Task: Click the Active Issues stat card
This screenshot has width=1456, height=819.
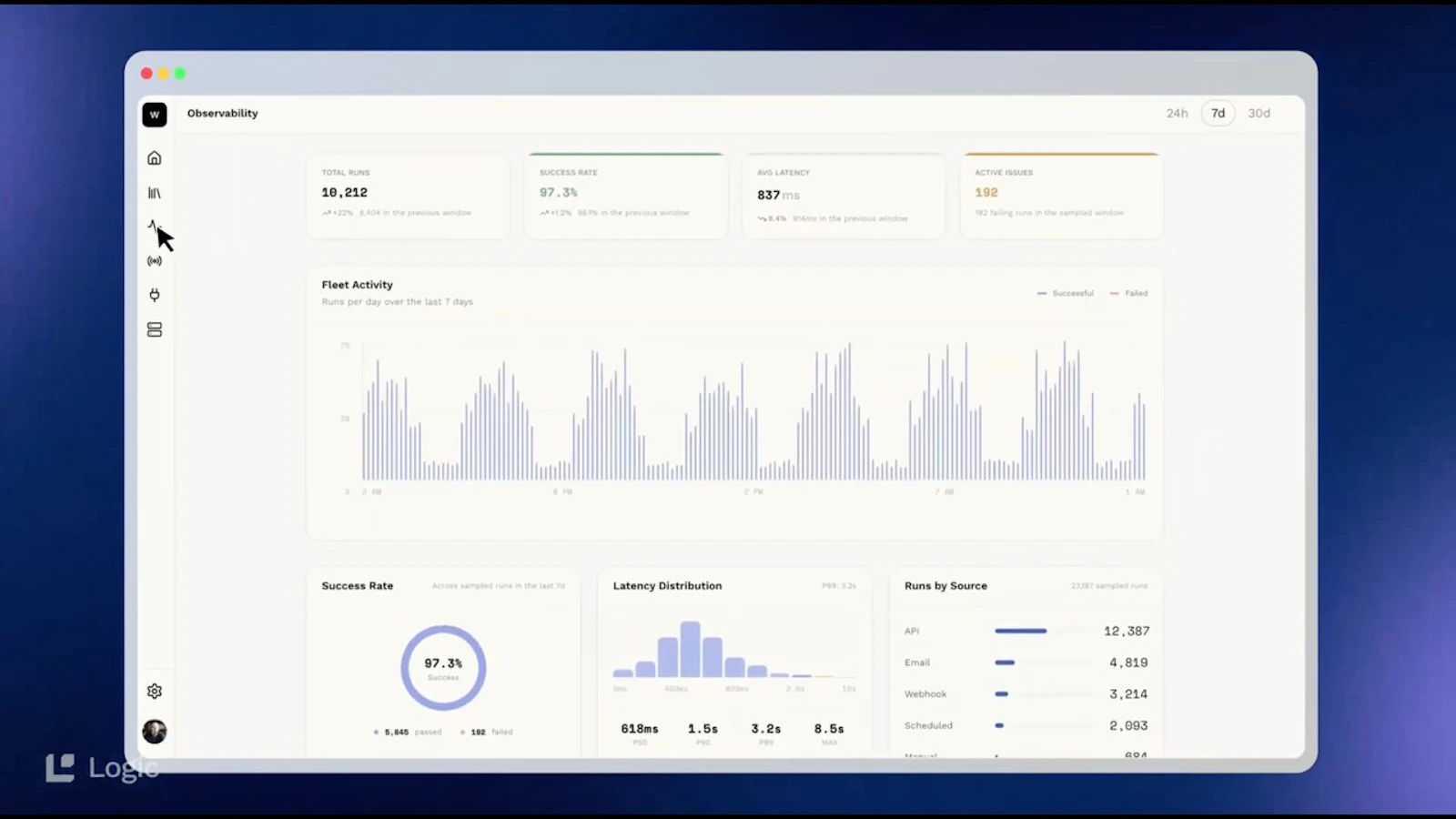Action: tap(1061, 196)
